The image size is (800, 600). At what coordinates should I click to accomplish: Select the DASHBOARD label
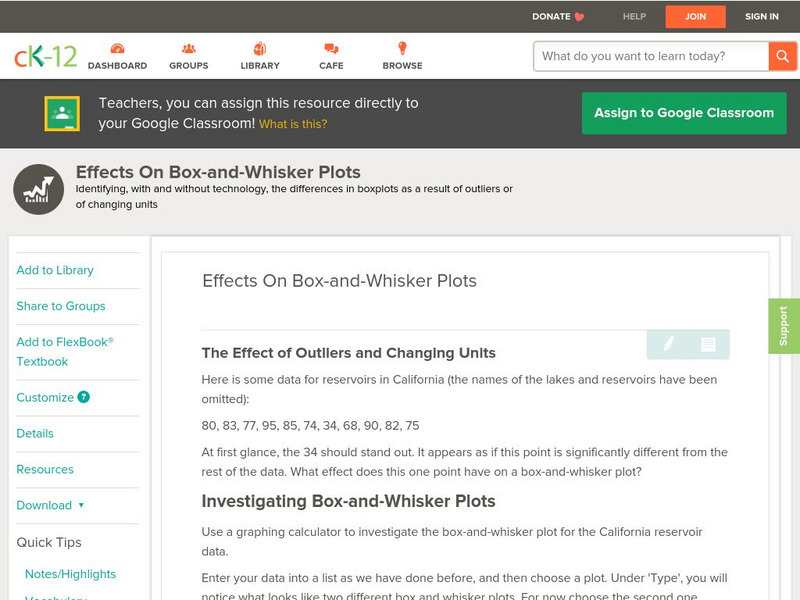tap(117, 65)
